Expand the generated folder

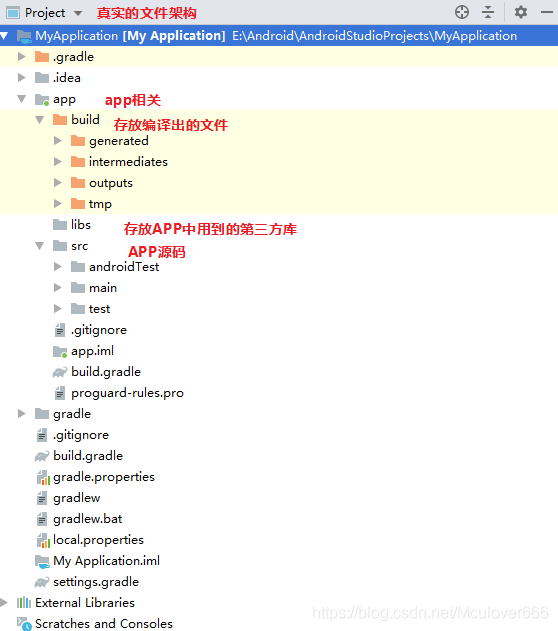(58, 141)
